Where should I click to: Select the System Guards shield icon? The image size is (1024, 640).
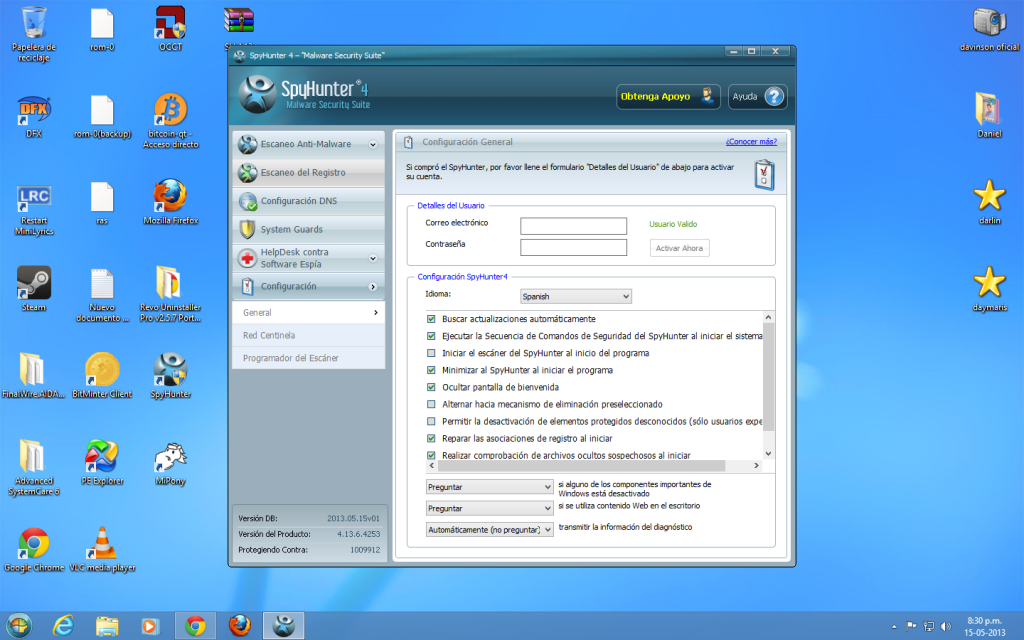(247, 230)
